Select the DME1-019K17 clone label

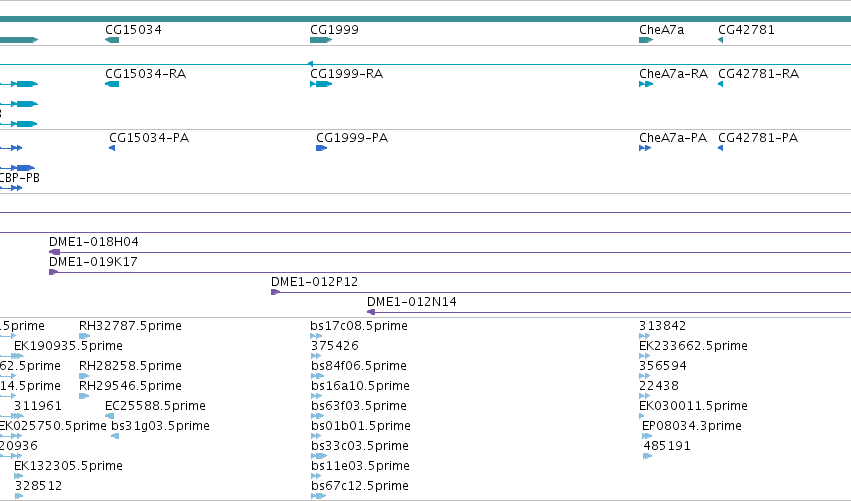[93, 262]
